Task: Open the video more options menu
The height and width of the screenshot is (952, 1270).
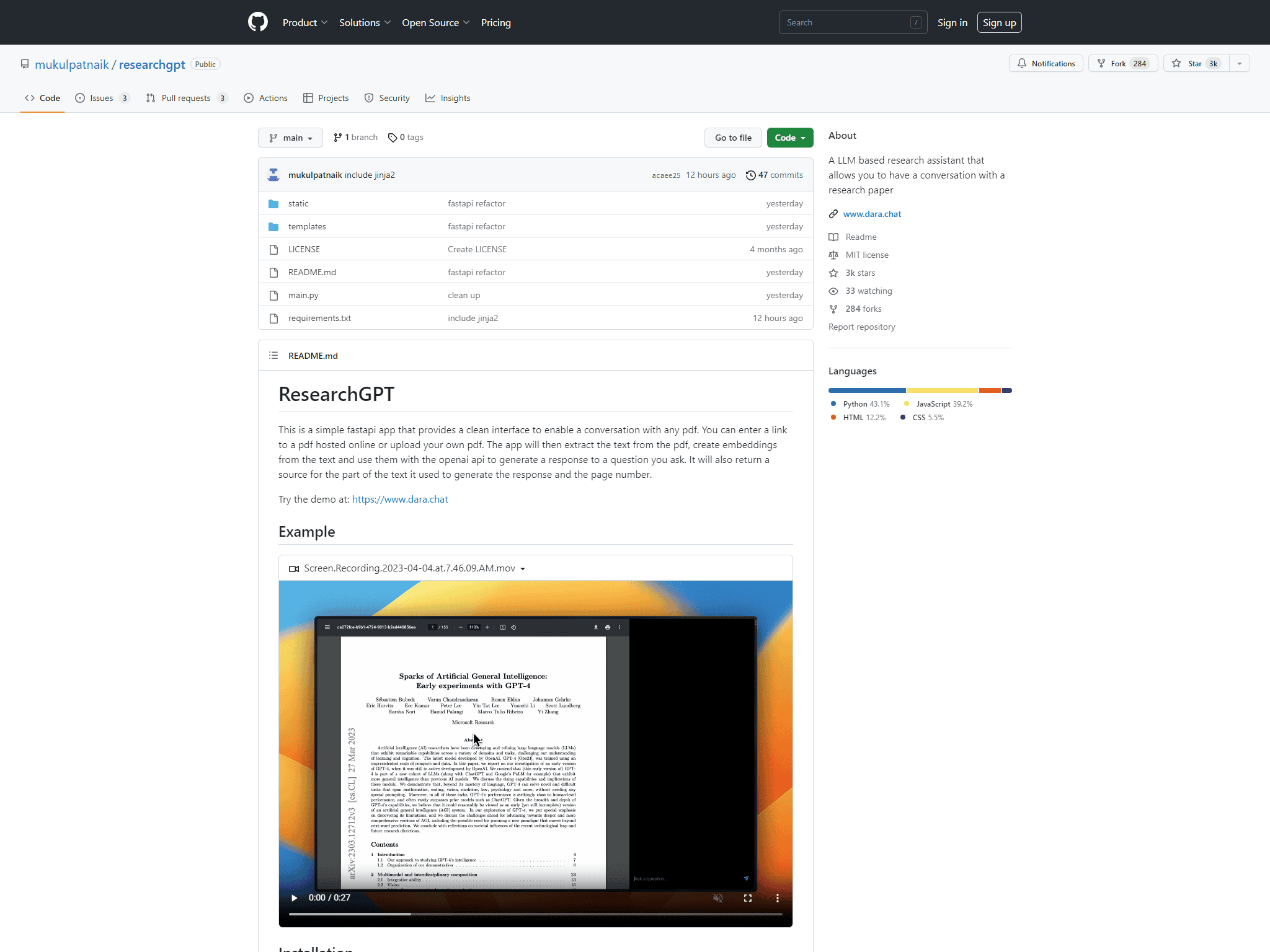Action: tap(778, 897)
